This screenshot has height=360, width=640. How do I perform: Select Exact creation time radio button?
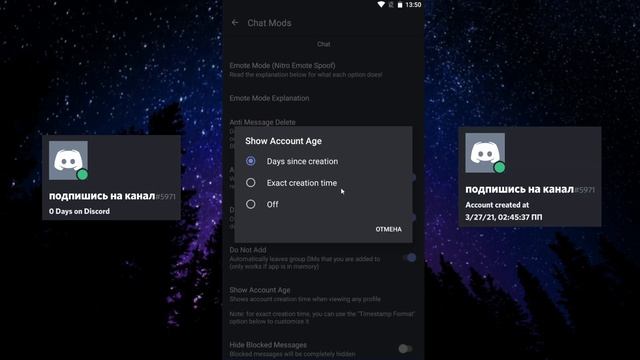pos(251,183)
